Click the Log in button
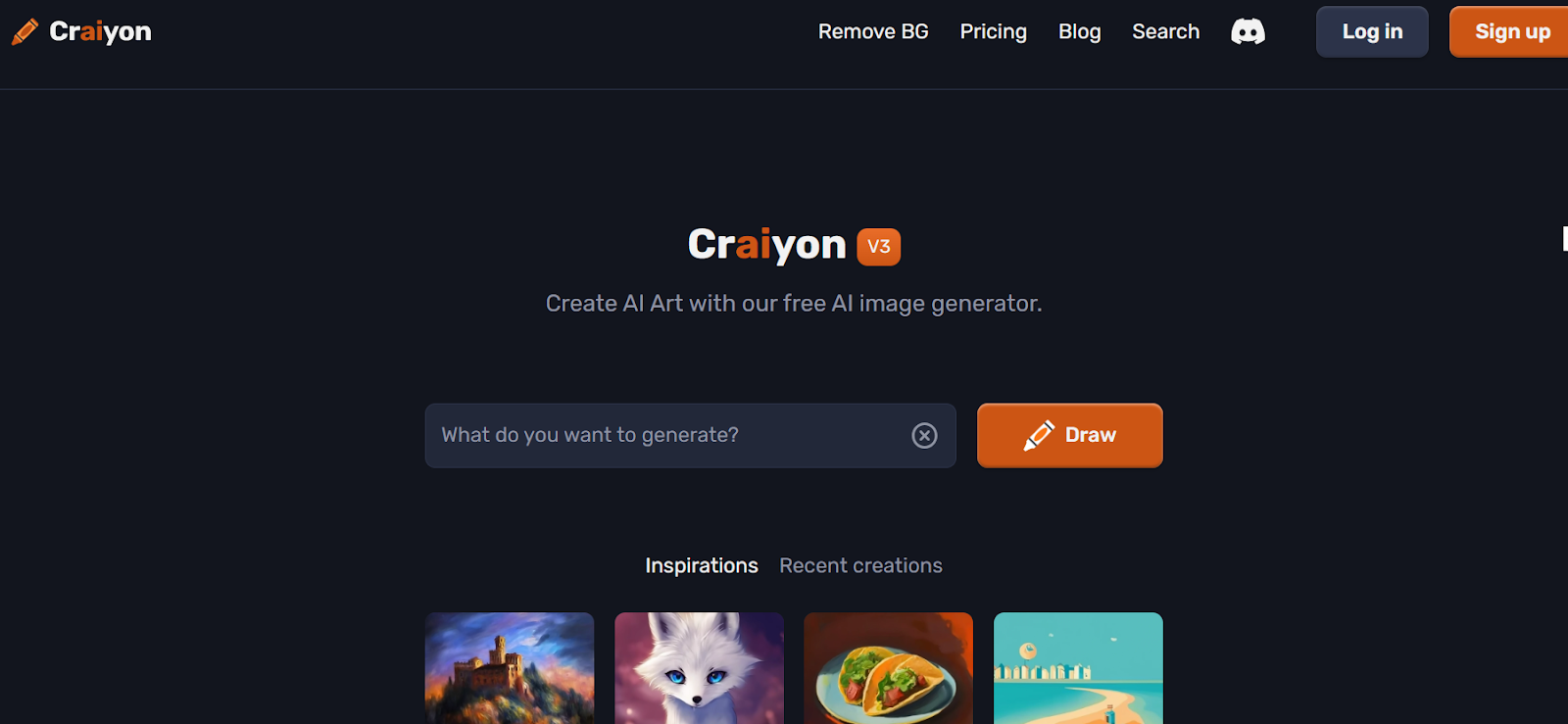 1372,31
